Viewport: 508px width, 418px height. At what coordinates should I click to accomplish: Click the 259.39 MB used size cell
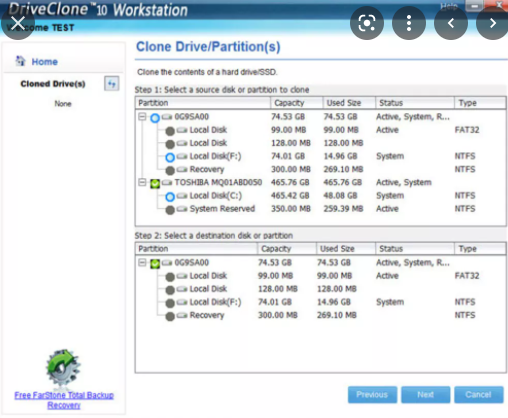click(x=343, y=209)
